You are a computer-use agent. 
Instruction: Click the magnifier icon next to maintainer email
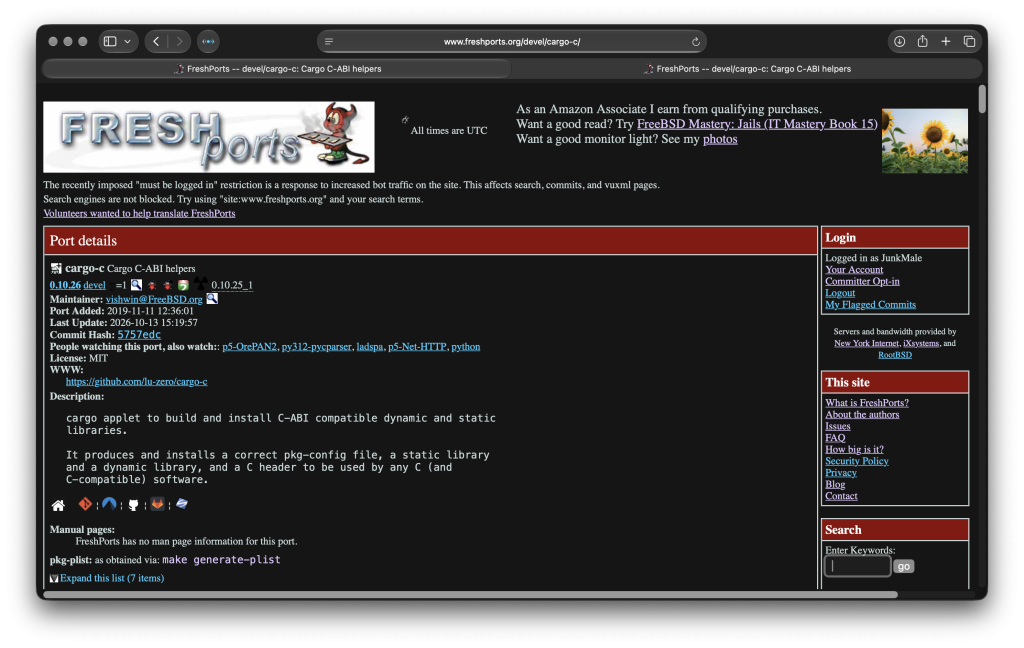pyautogui.click(x=212, y=299)
